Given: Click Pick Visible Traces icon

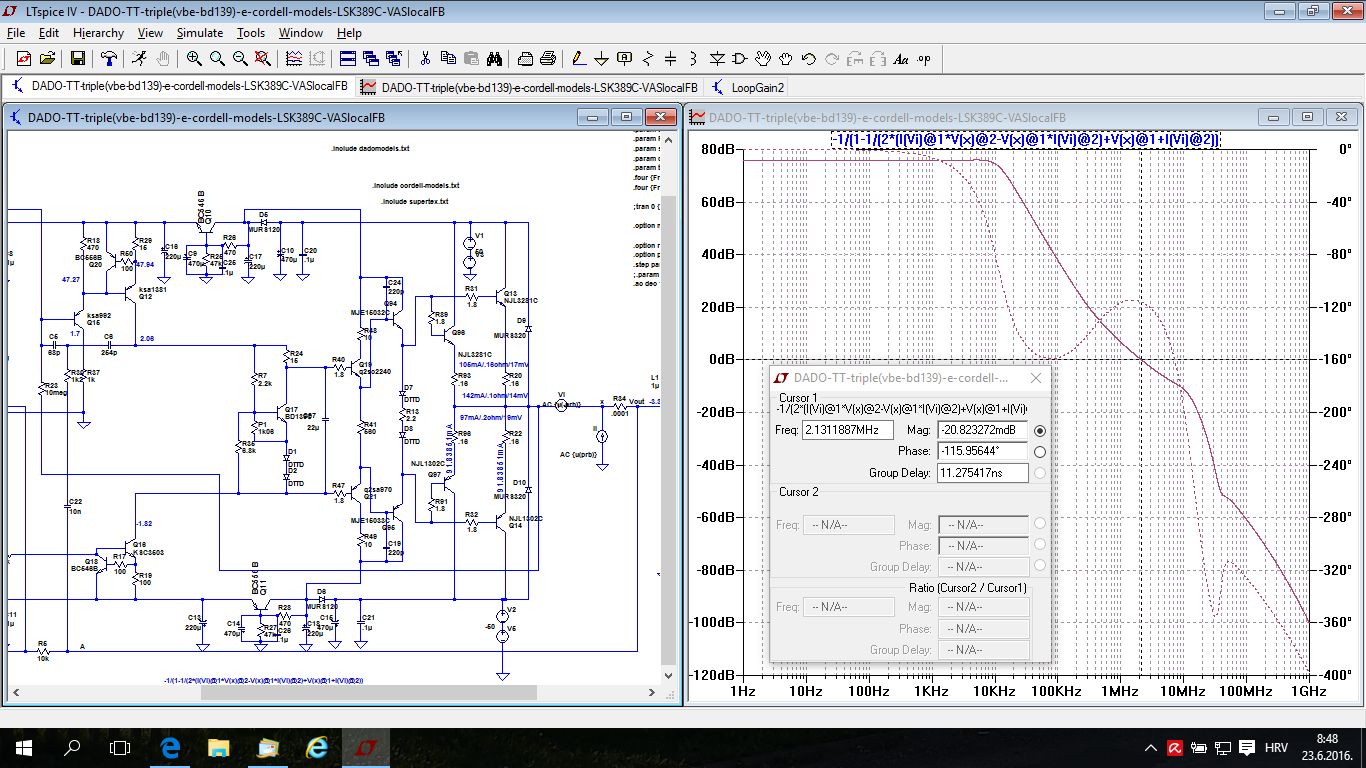Looking at the screenshot, I should [x=295, y=59].
